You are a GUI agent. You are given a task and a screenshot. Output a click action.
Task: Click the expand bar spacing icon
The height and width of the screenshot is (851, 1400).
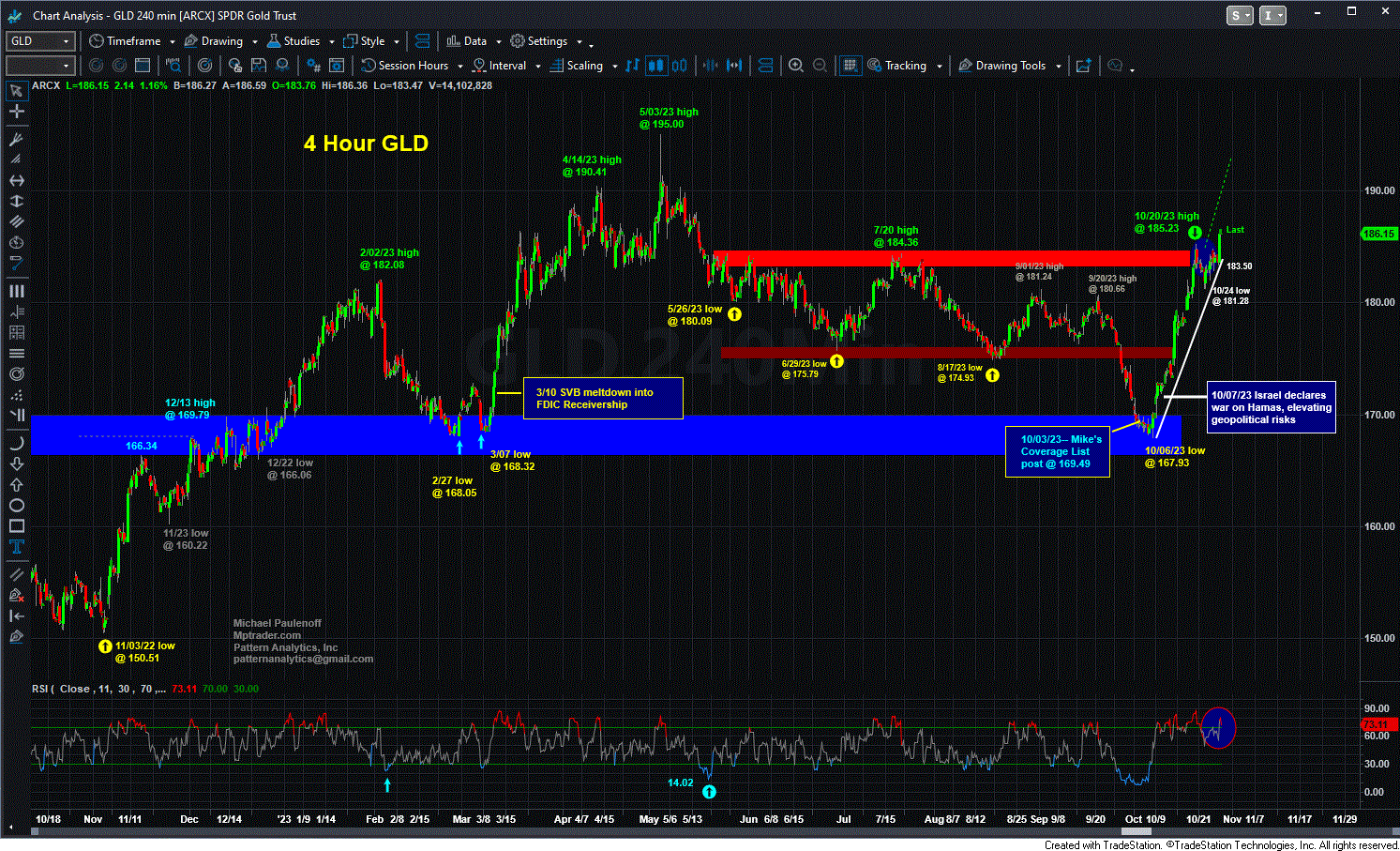click(734, 66)
